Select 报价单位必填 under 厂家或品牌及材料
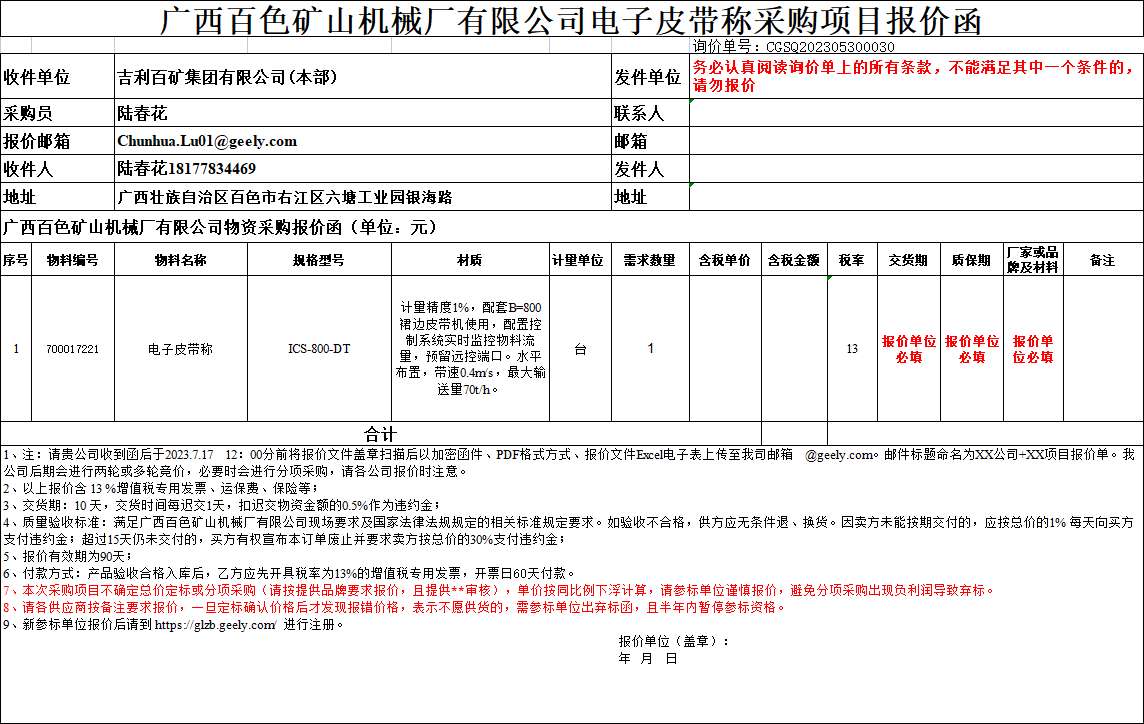This screenshot has height=724, width=1144. [1033, 349]
